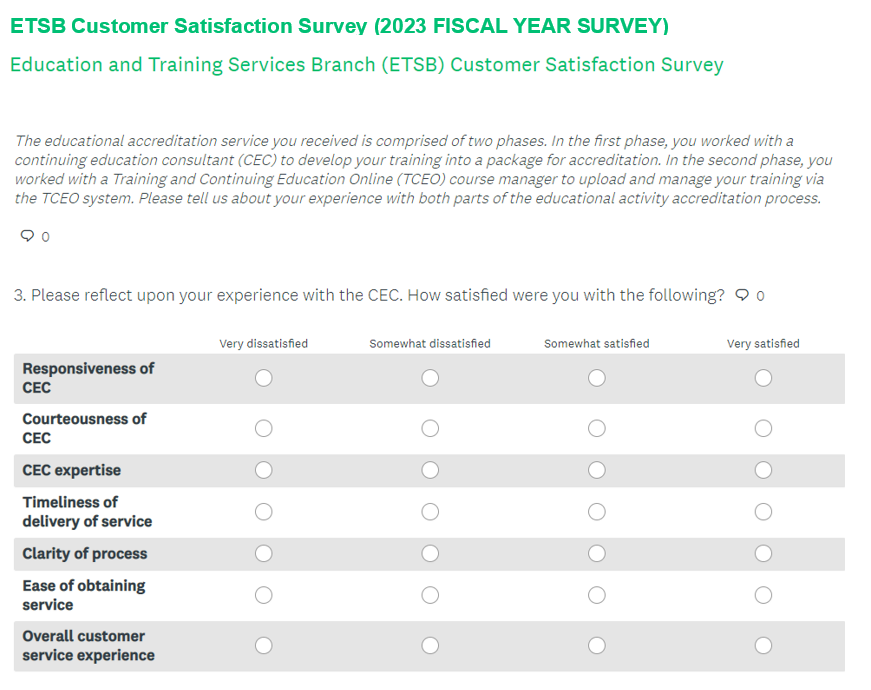Click the Responsiveness of CEC row label
Viewport: 871px width, 690px height.
pos(88,378)
